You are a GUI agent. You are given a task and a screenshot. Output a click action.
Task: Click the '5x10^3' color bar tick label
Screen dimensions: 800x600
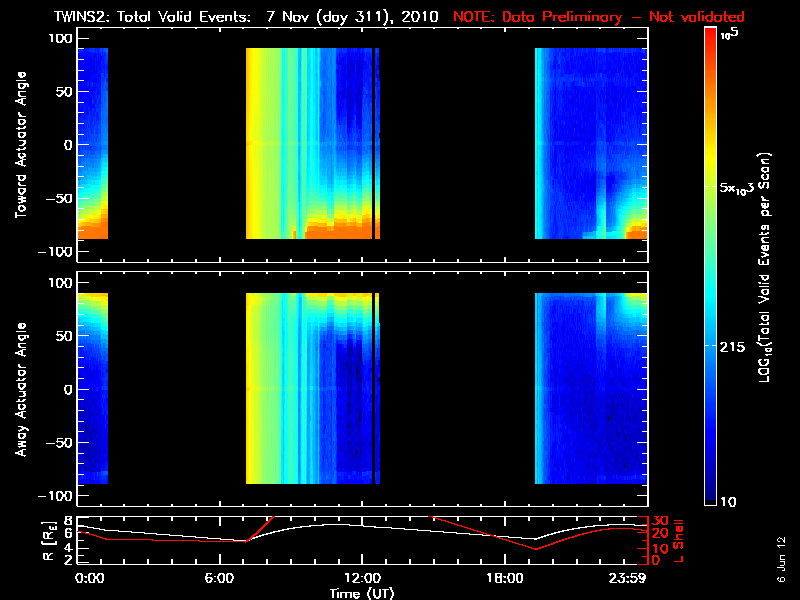pos(736,187)
